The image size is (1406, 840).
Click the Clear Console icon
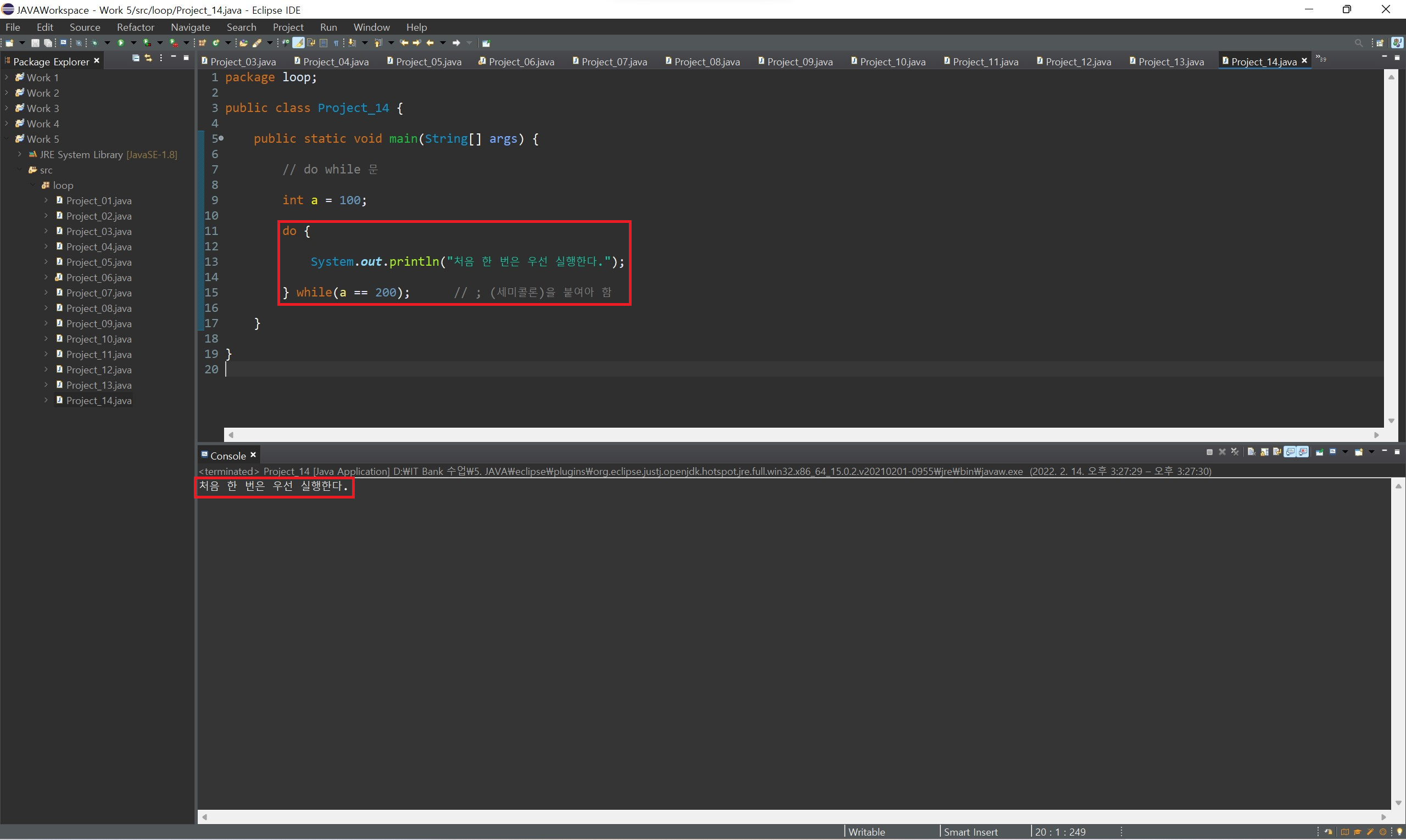(x=1252, y=452)
